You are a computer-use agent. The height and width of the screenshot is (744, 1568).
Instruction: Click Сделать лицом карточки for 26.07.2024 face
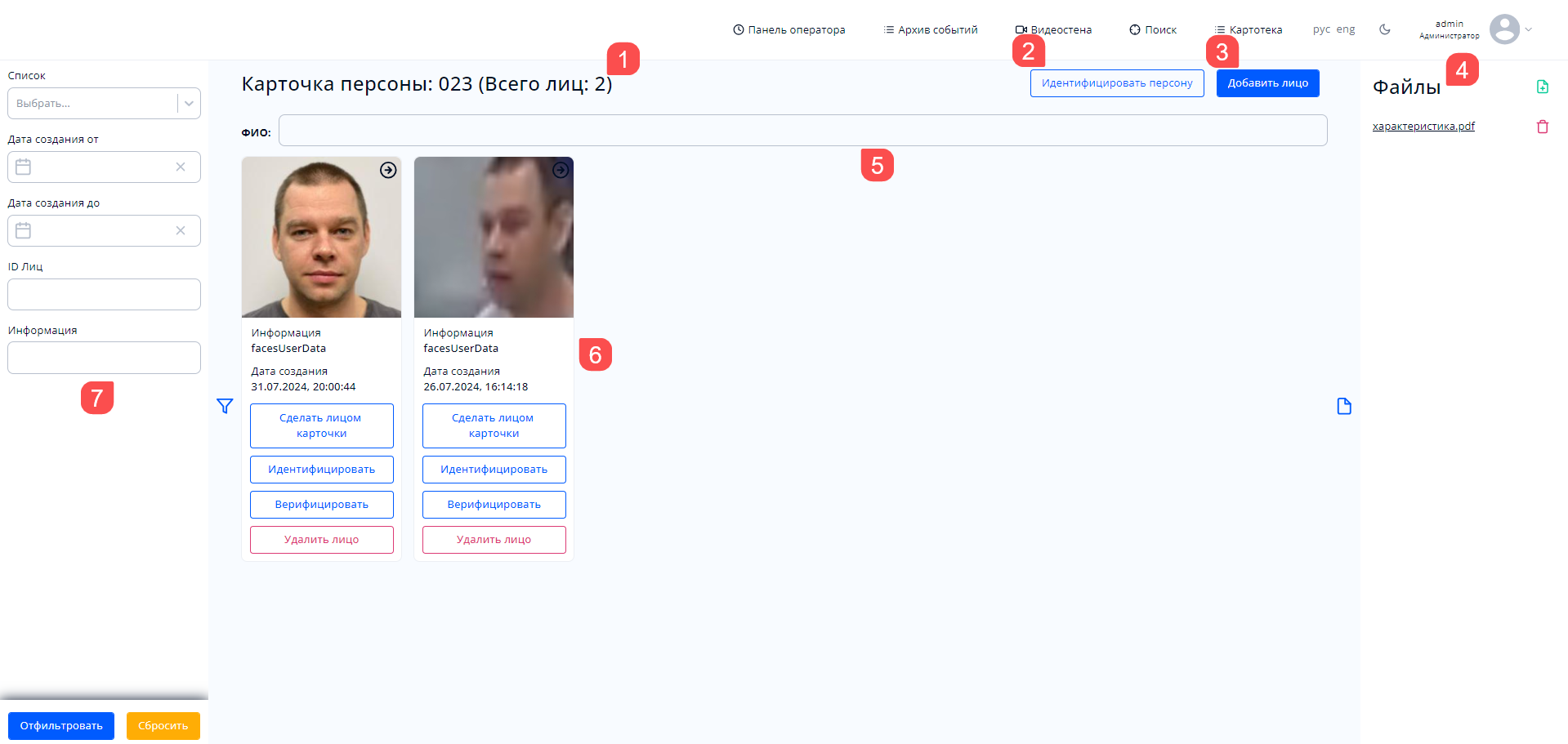coord(494,425)
